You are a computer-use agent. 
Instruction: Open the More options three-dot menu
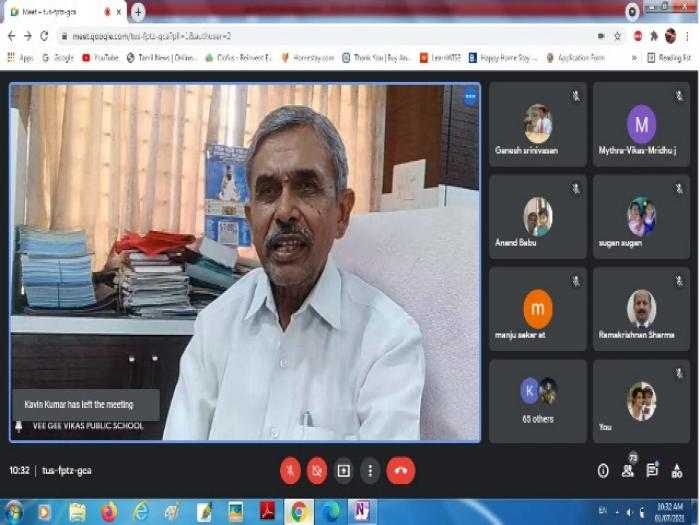coord(370,471)
